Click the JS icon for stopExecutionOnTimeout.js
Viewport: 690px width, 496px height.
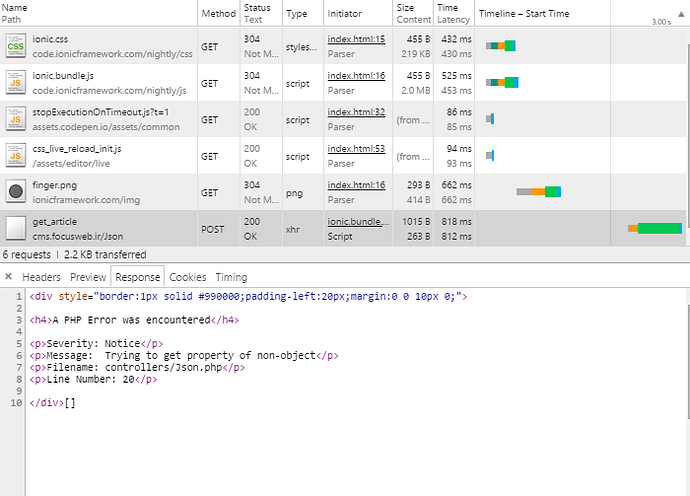pyautogui.click(x=15, y=119)
